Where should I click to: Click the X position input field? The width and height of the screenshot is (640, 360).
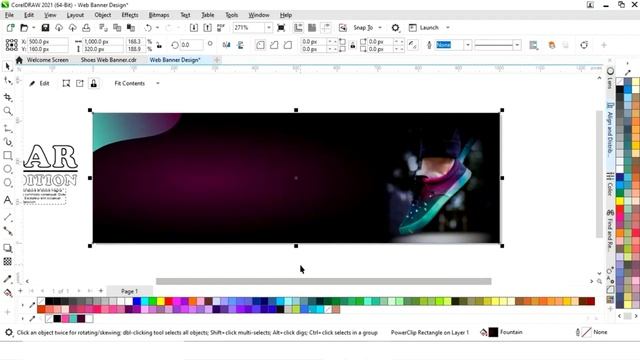tap(47, 42)
